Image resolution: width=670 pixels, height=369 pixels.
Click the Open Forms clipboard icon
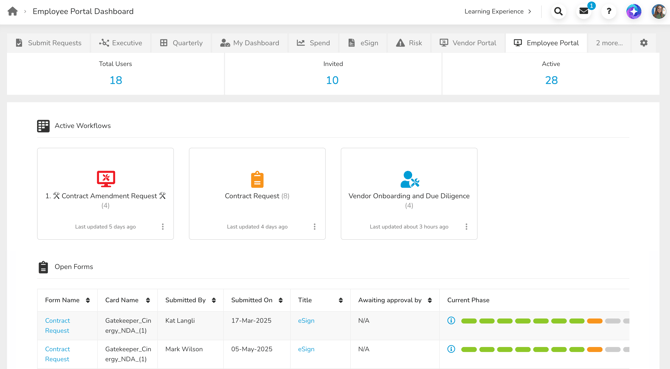43,267
